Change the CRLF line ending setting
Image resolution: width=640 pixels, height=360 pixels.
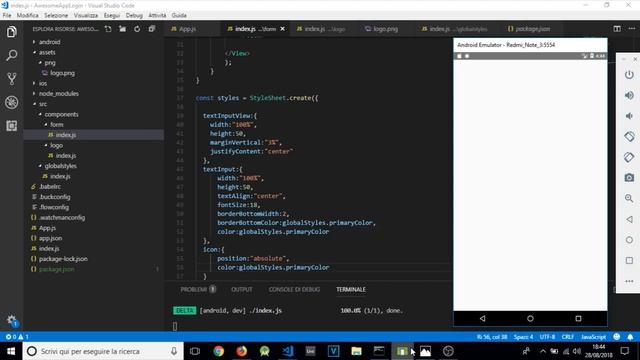tap(568, 337)
